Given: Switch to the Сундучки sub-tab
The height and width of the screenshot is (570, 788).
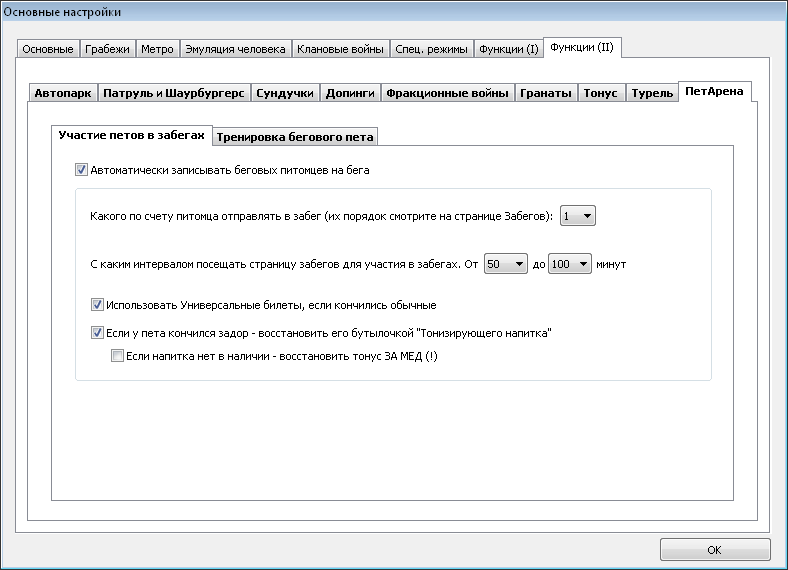Looking at the screenshot, I should click(285, 93).
